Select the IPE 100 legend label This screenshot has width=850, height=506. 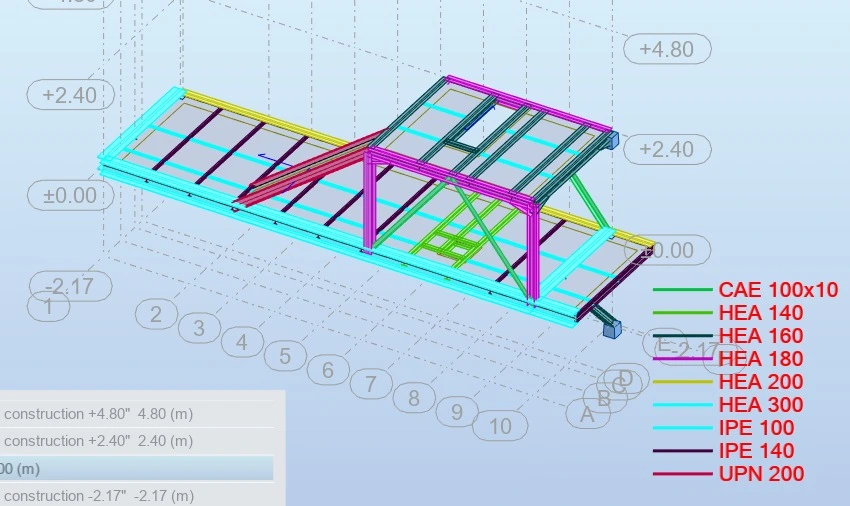(756, 428)
